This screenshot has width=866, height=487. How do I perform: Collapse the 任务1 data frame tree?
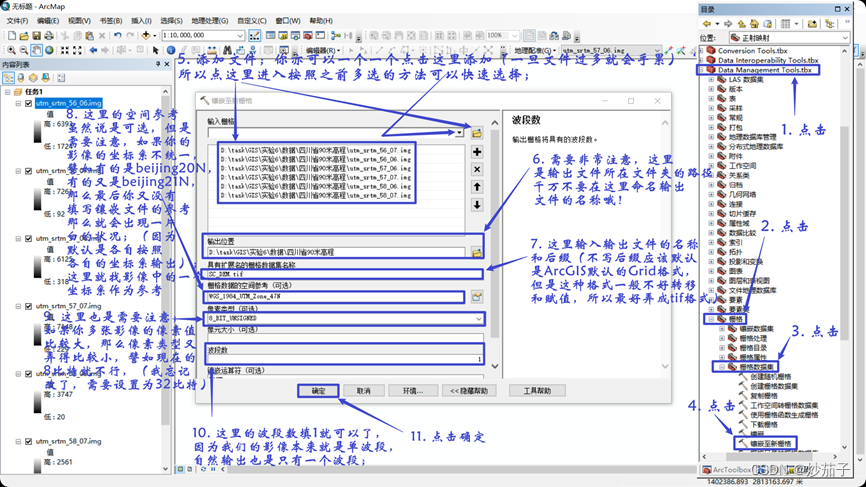[8, 92]
